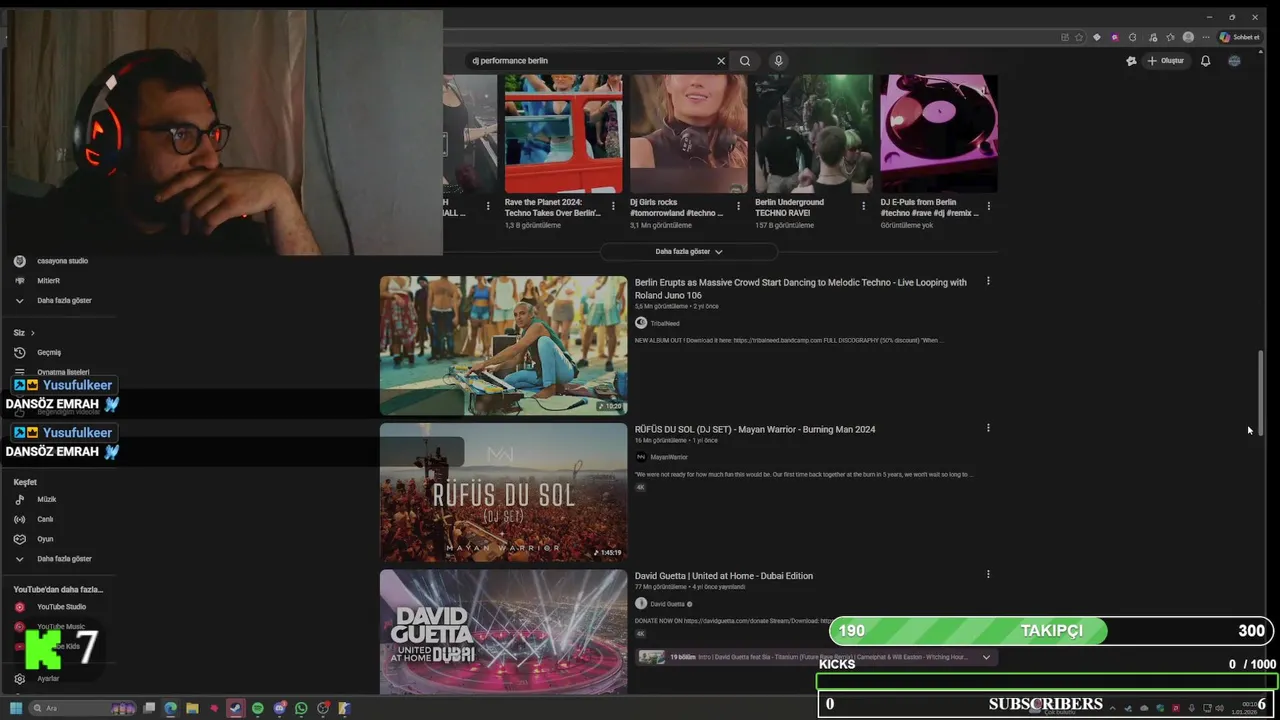Open YouTube Studio in sidebar
The image size is (1280, 720).
[x=60, y=607]
